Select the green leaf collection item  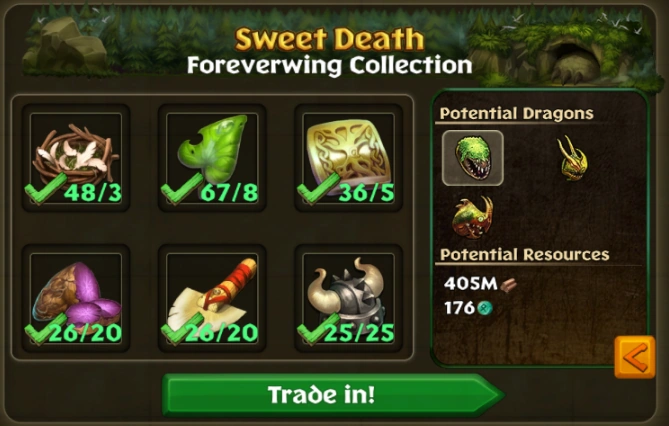coord(212,158)
